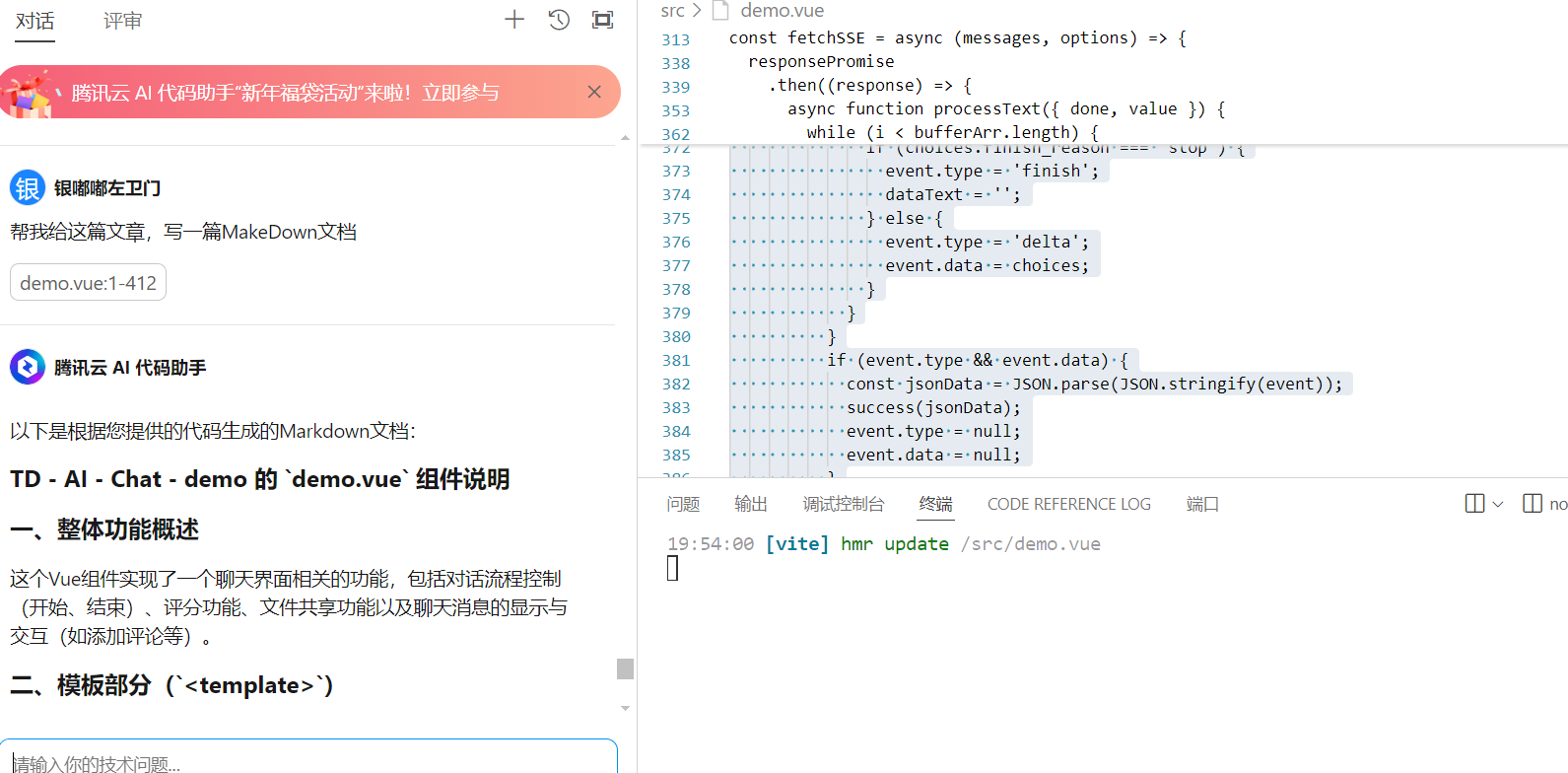Viewport: 1568px width, 773px height.
Task: Click the /src/demo.vue path in terminal
Action: pos(1031,544)
